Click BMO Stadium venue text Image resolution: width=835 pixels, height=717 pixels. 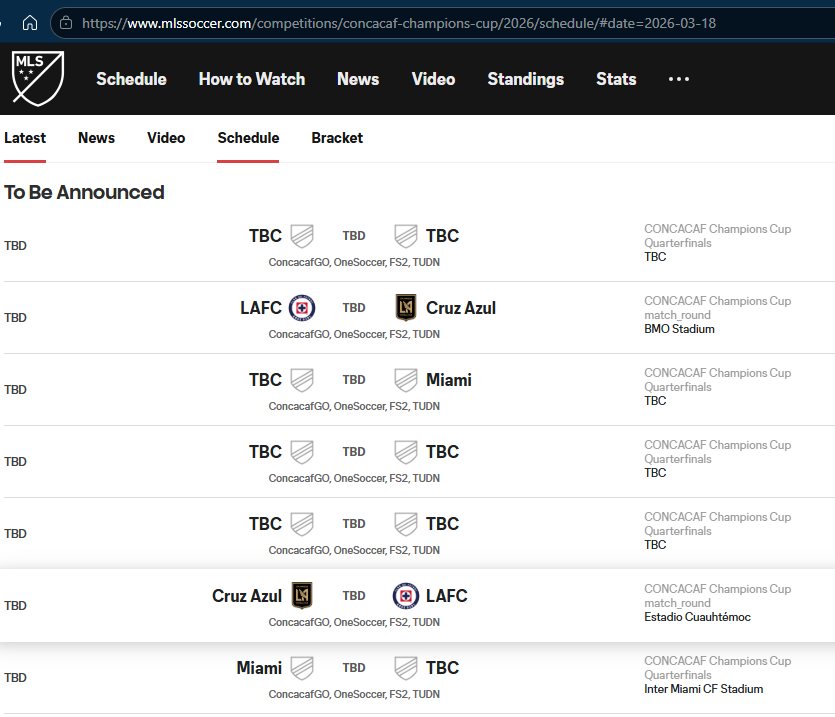680,329
